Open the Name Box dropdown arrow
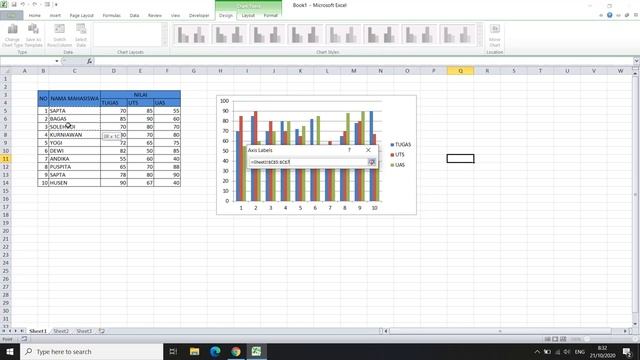Image resolution: width=640 pixels, height=360 pixels. click(57, 61)
